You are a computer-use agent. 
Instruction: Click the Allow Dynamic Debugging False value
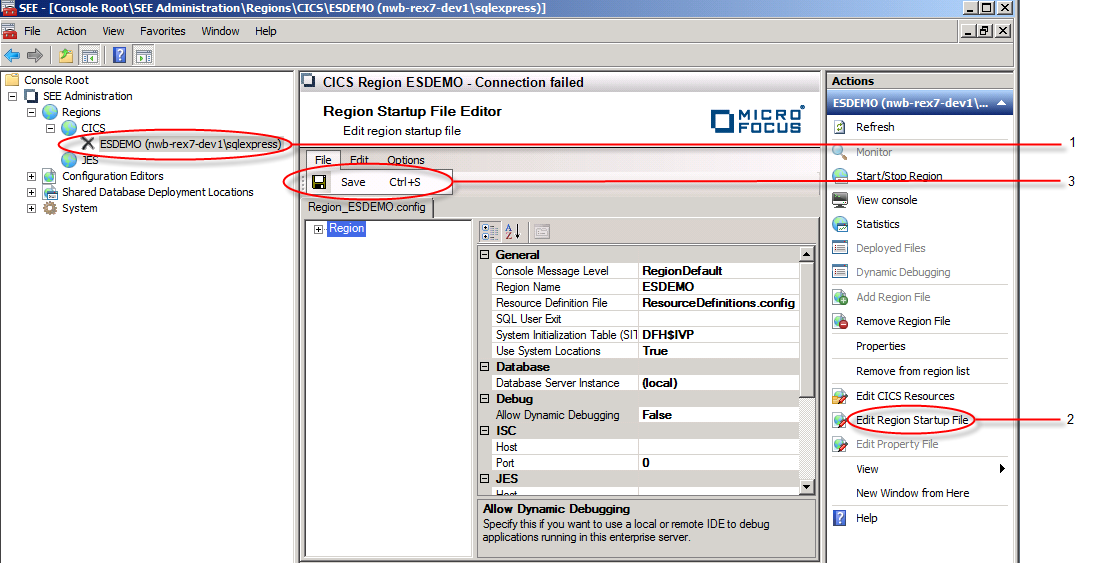coord(718,415)
